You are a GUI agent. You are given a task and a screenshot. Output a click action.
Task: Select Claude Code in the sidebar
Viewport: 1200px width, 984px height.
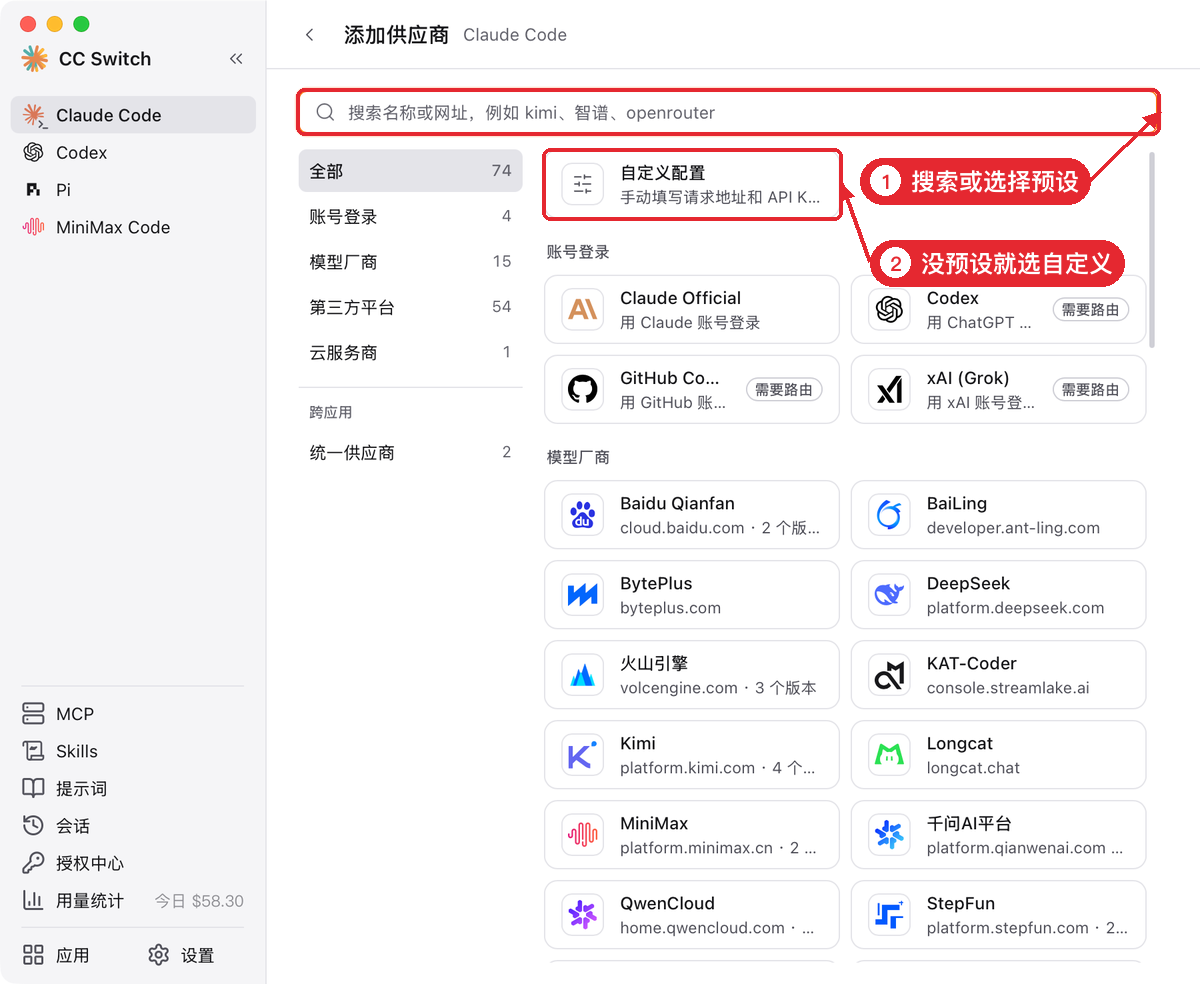[x=133, y=115]
